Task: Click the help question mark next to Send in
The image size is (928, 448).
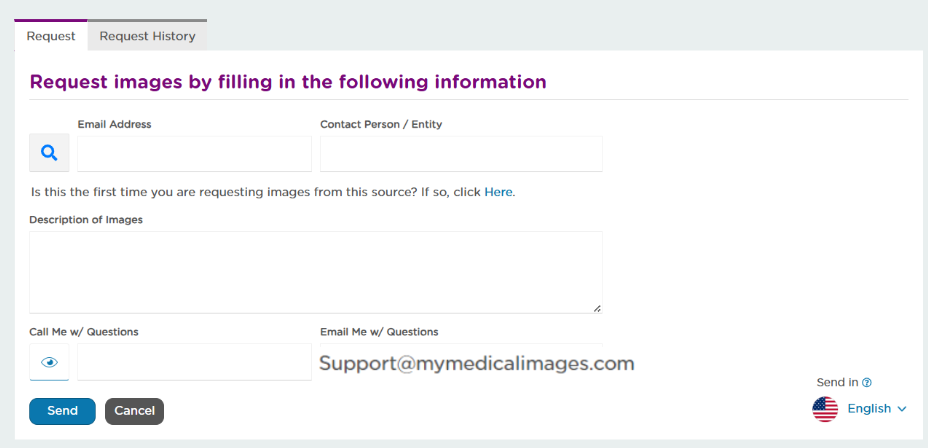Action: (x=867, y=382)
